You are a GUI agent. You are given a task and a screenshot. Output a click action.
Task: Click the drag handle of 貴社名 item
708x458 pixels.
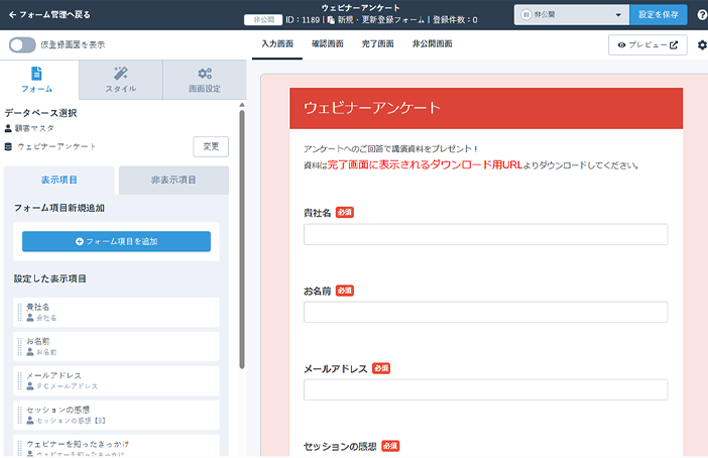tap(19, 312)
